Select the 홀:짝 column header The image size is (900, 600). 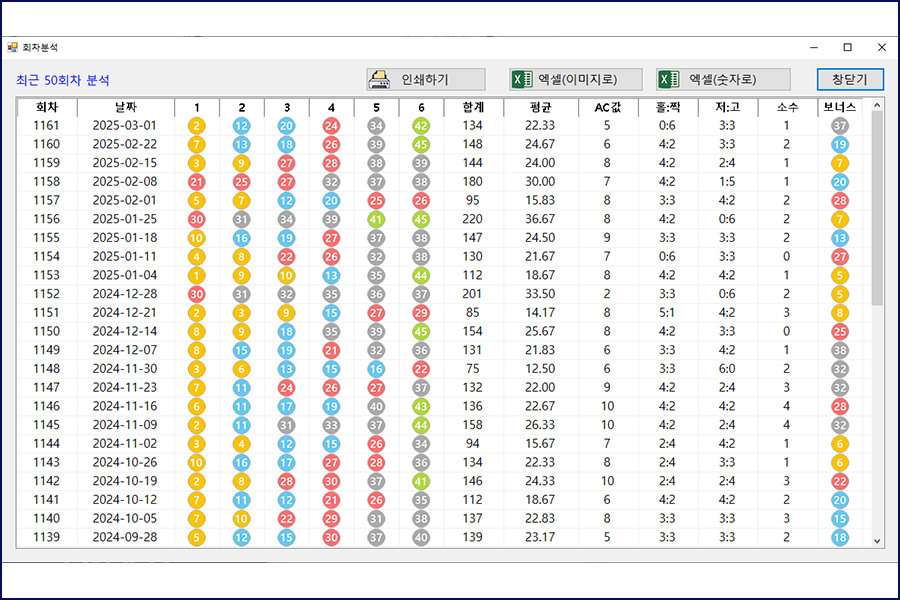click(x=668, y=107)
